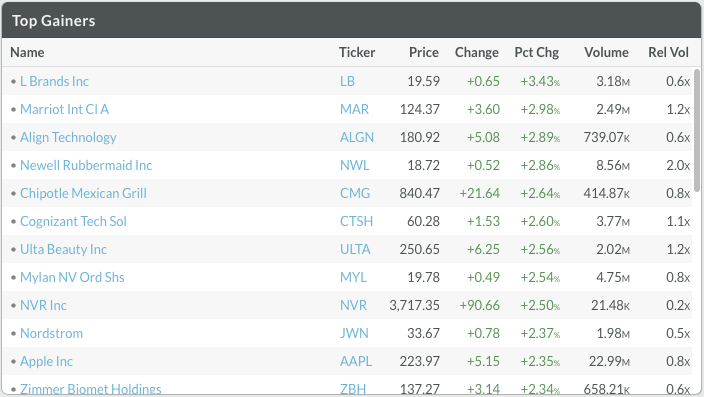Open the Zimmer Biomet Holdings link
Image resolution: width=704 pixels, height=397 pixels.
coord(91,389)
